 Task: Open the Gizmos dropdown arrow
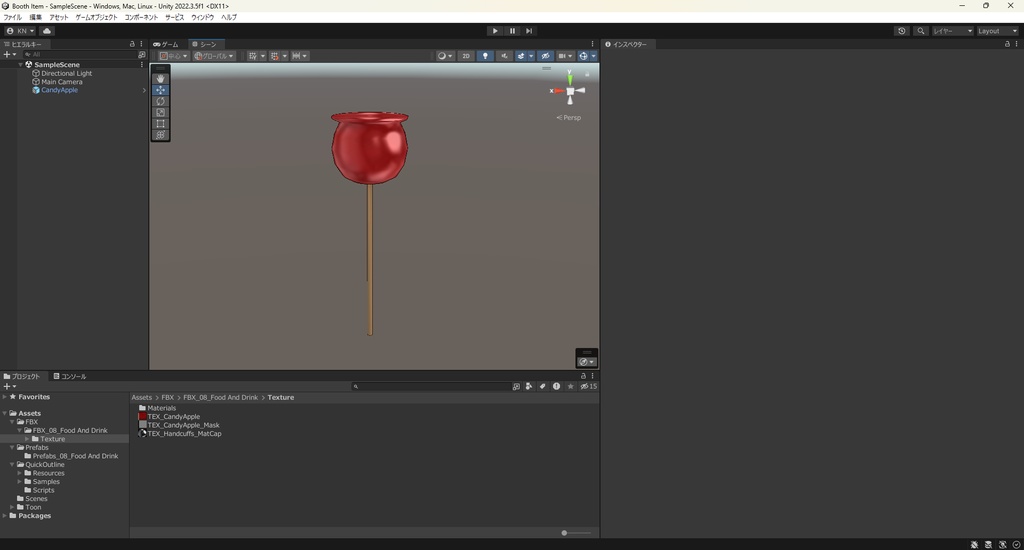point(594,56)
